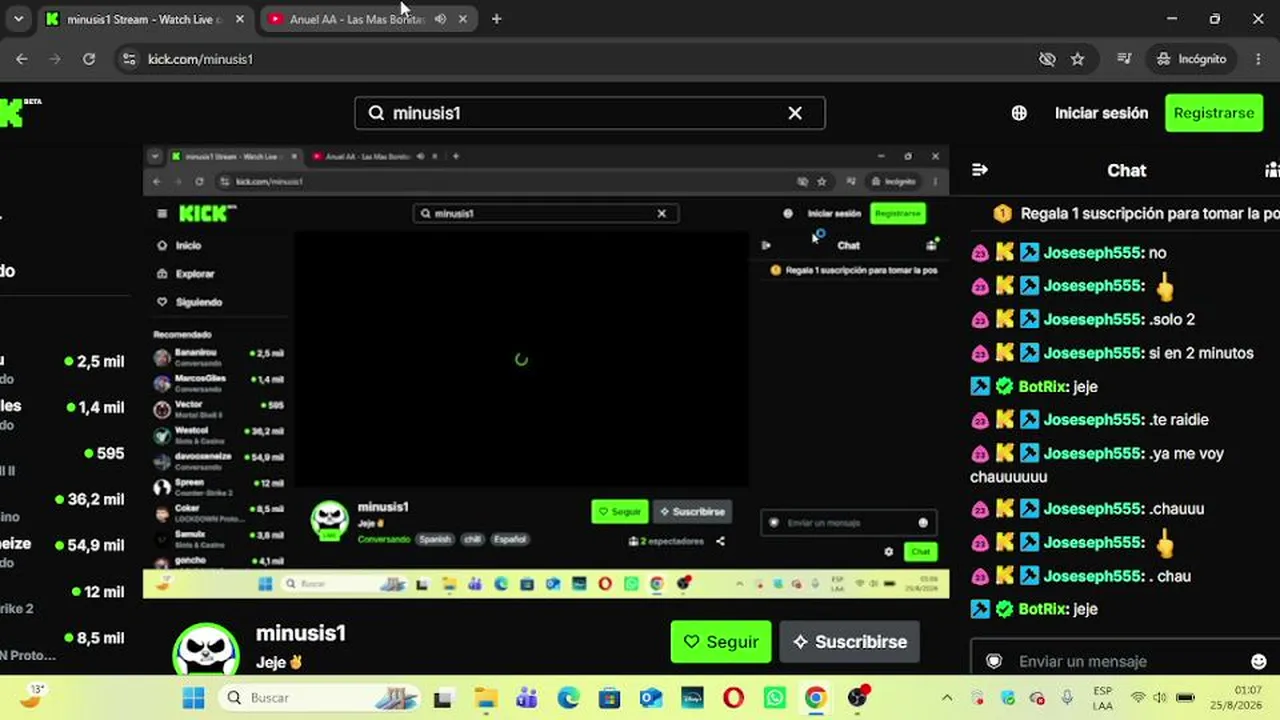
Task: Open the Chrome three-dot menu
Action: 1258,59
